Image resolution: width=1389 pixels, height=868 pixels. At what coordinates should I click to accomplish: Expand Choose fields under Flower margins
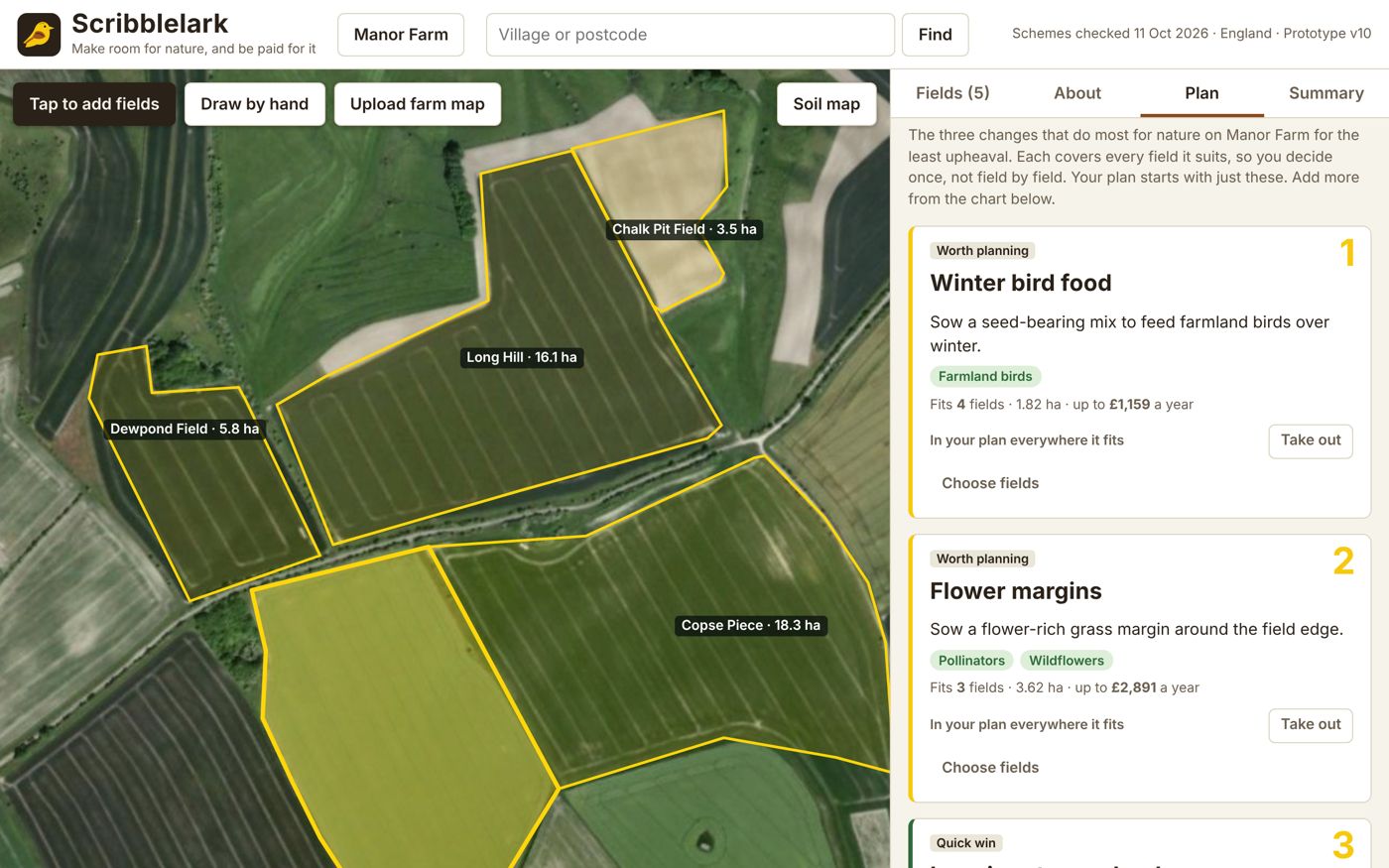point(990,768)
